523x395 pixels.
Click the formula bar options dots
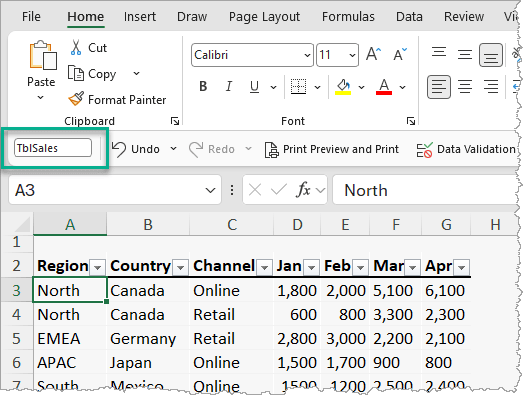(232, 190)
